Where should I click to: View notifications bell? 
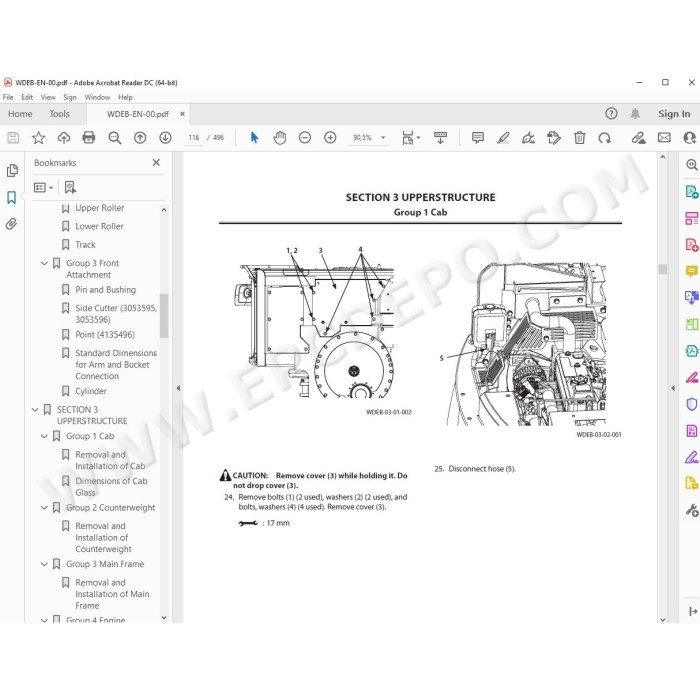(x=635, y=113)
